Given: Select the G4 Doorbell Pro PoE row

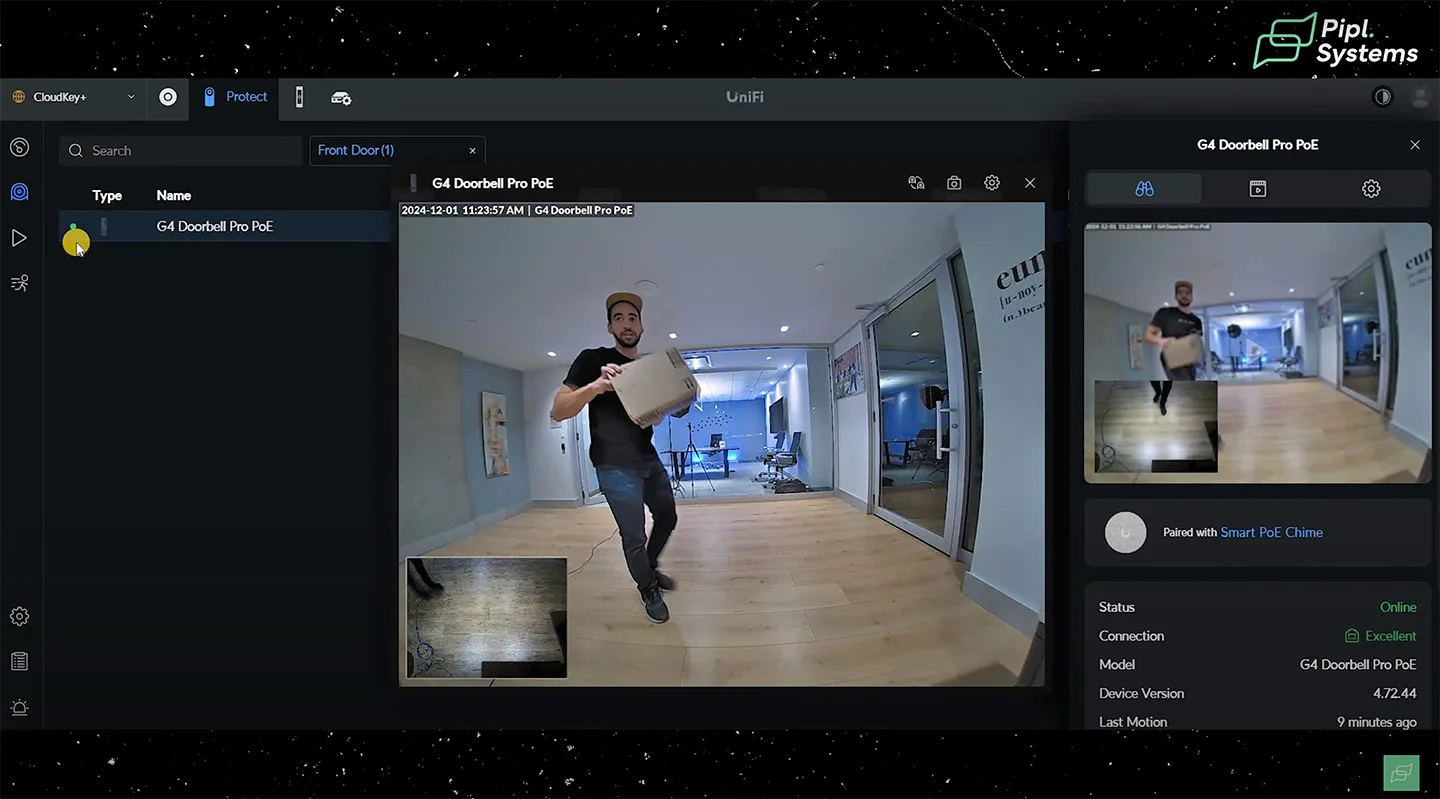Looking at the screenshot, I should [x=224, y=226].
